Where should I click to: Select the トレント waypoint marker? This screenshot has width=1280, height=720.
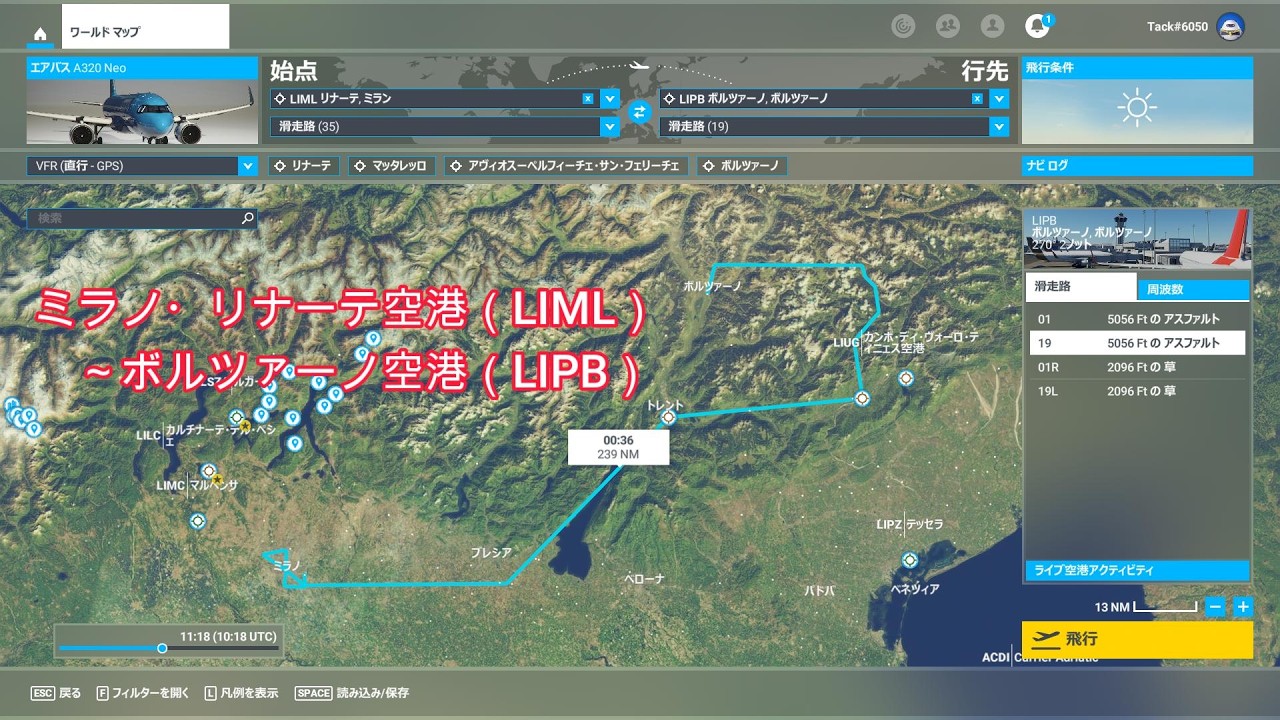tap(669, 417)
